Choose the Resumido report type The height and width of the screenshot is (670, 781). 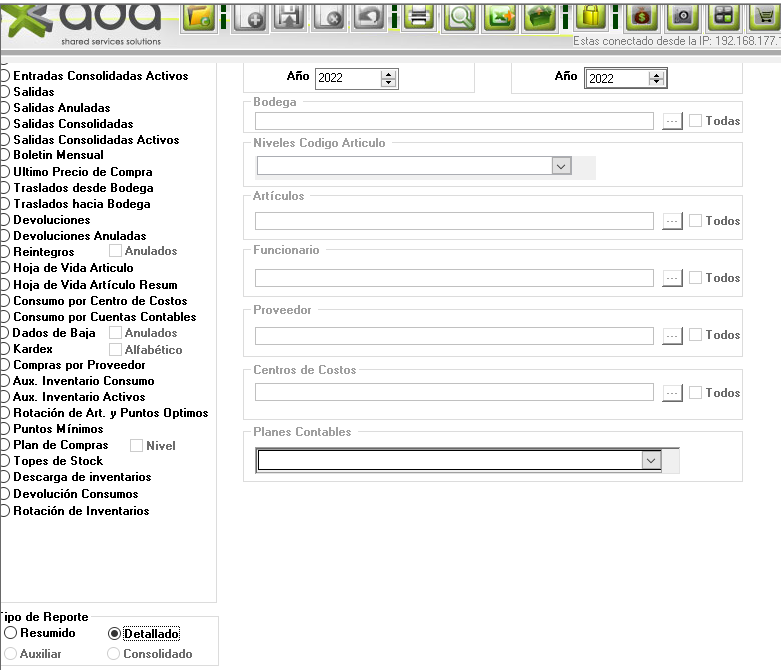(11, 633)
